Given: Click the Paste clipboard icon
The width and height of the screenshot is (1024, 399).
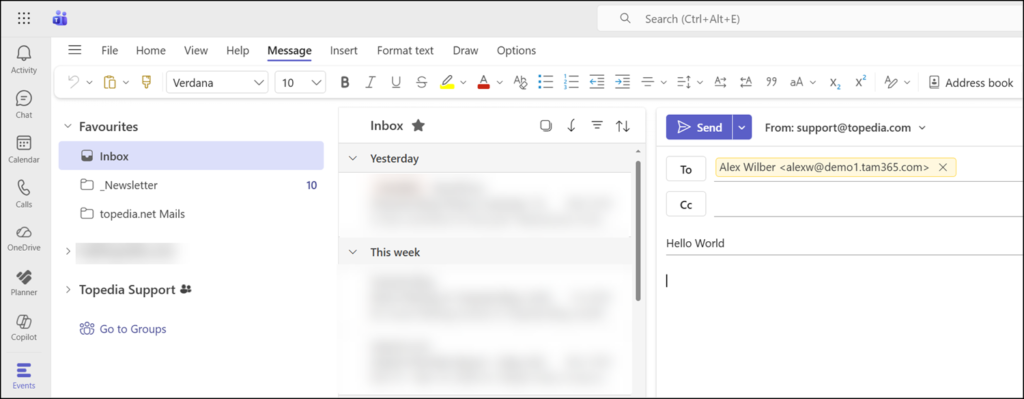Looking at the screenshot, I should [x=110, y=82].
